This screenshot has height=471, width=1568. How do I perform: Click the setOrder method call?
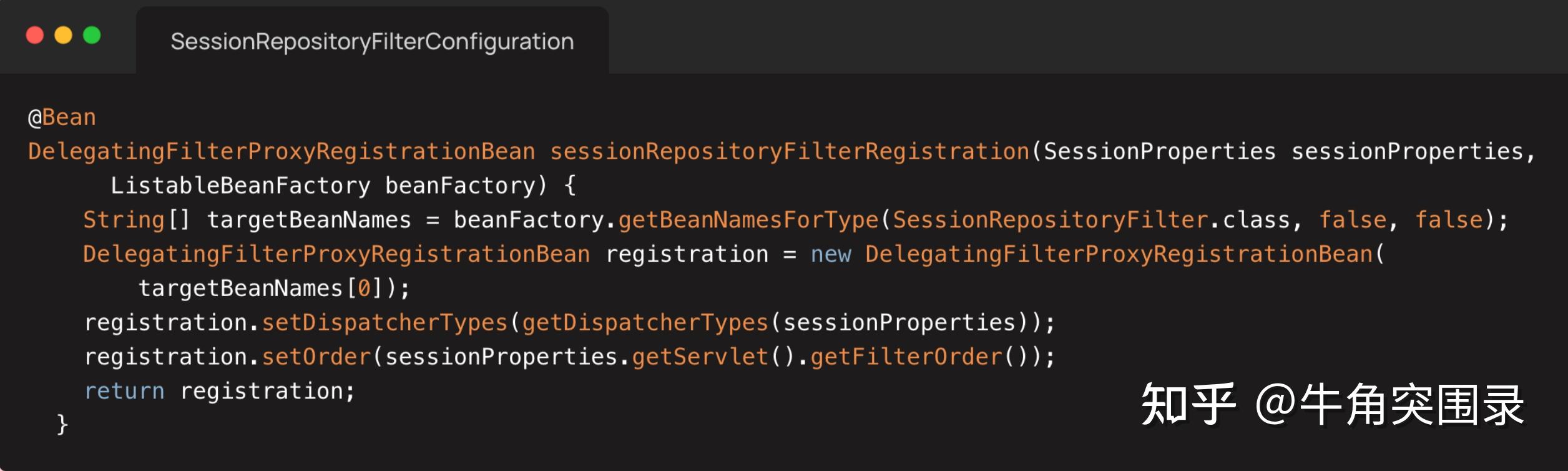click(x=316, y=357)
